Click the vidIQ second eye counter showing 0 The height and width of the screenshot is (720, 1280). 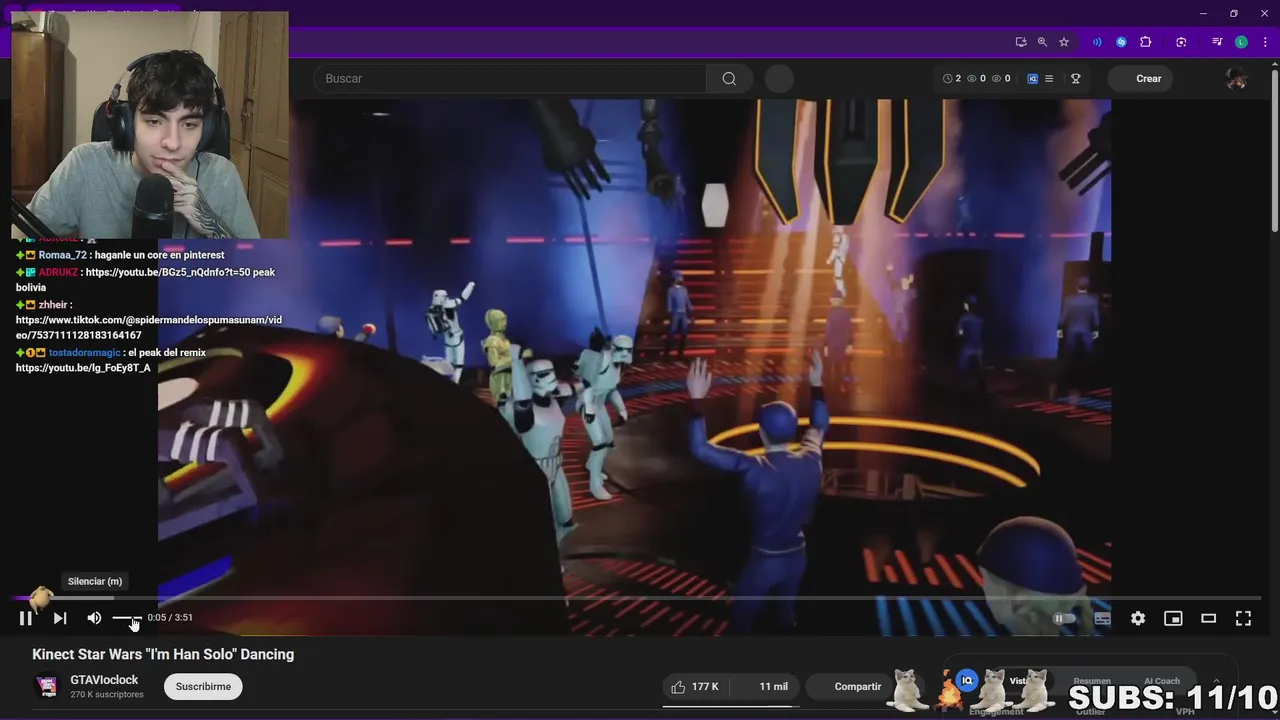(1001, 79)
